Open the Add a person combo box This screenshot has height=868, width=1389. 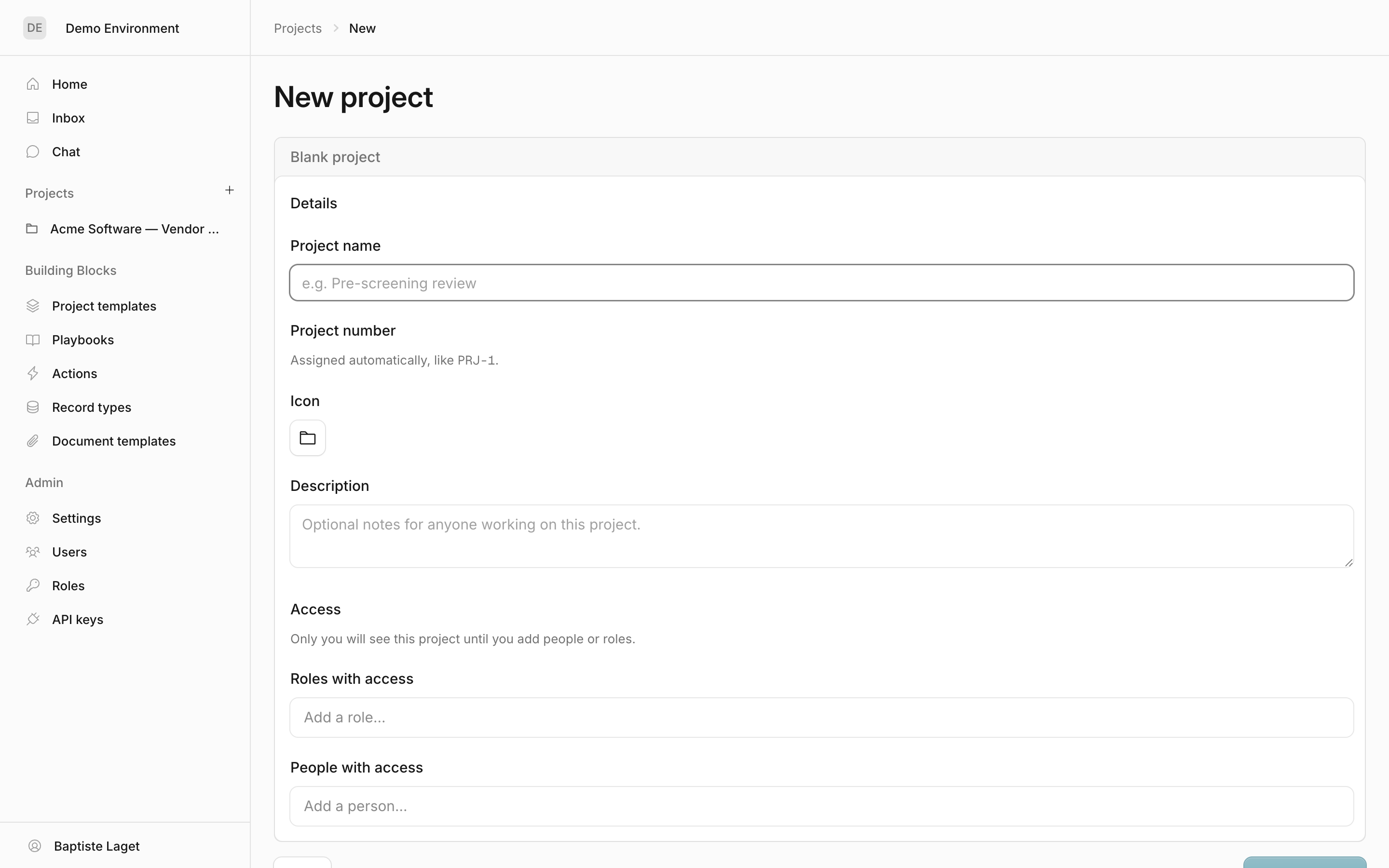pyautogui.click(x=821, y=806)
